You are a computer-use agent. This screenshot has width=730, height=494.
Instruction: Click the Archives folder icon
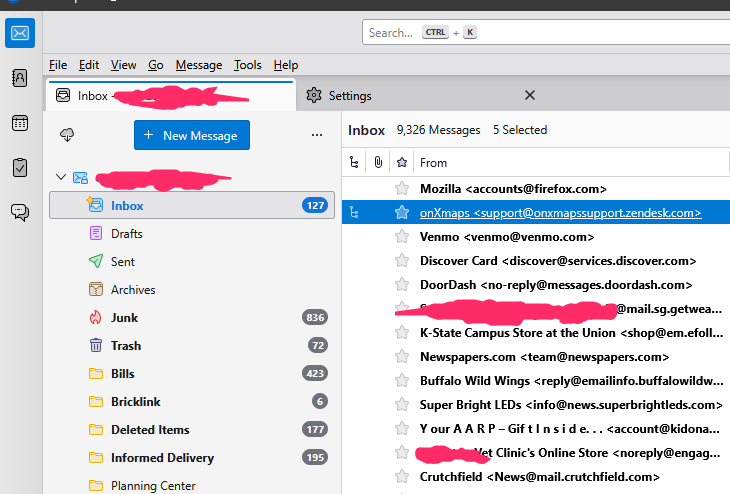96,289
